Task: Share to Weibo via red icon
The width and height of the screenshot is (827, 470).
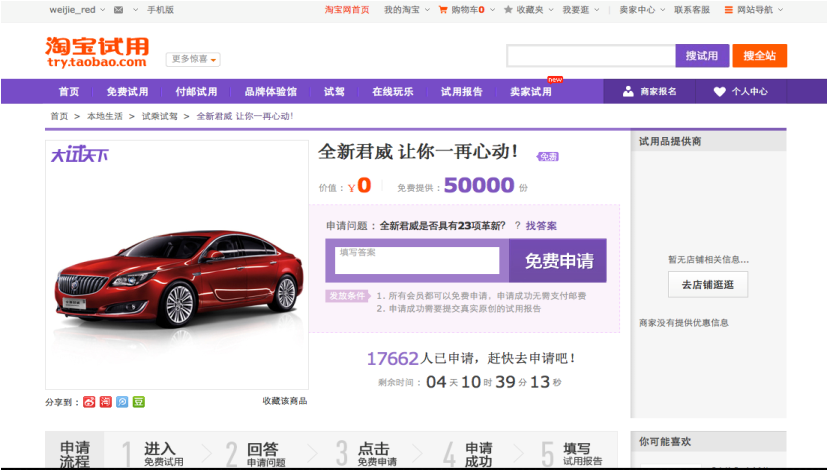Action: coord(89,402)
